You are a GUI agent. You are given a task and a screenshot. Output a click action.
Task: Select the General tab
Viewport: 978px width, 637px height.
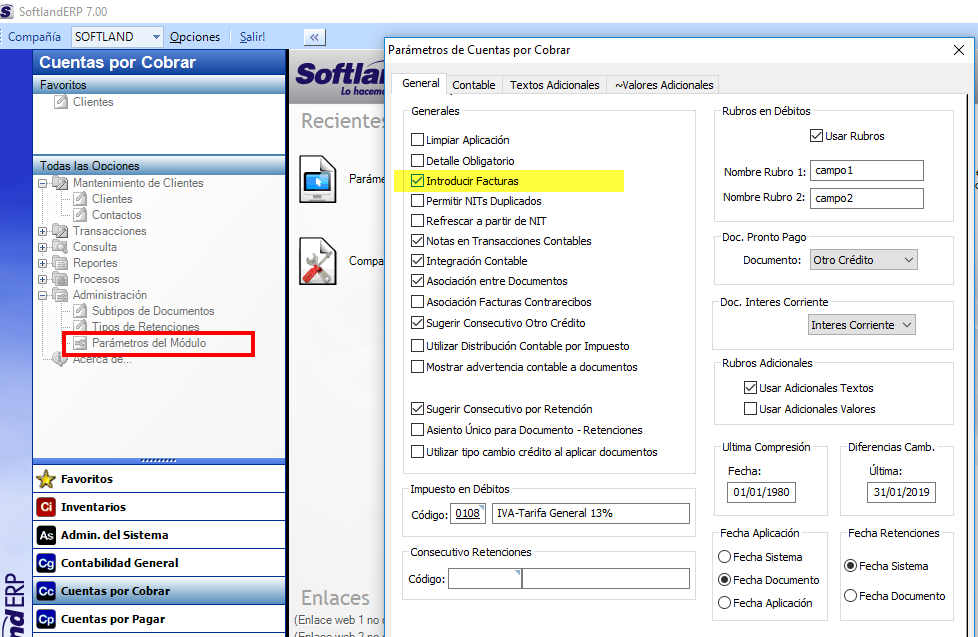420,83
